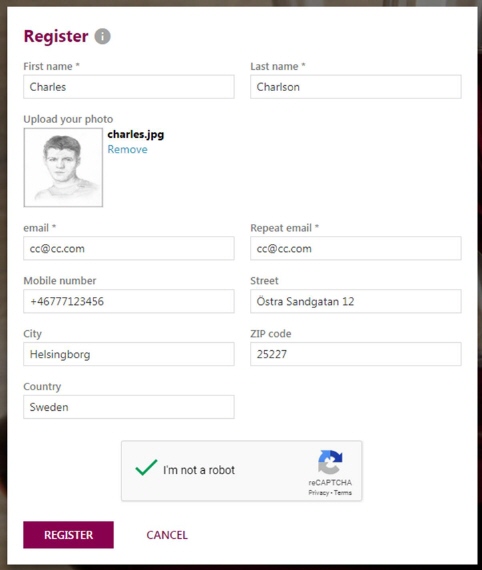
Task: Click the Register heading title
Action: (56, 36)
